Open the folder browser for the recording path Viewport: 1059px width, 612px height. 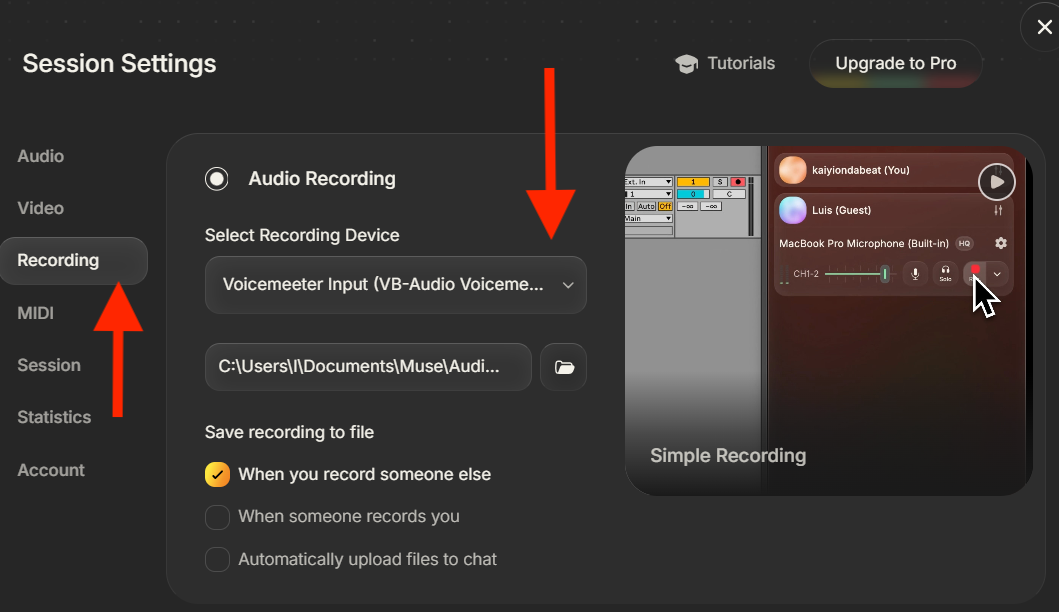(x=563, y=366)
